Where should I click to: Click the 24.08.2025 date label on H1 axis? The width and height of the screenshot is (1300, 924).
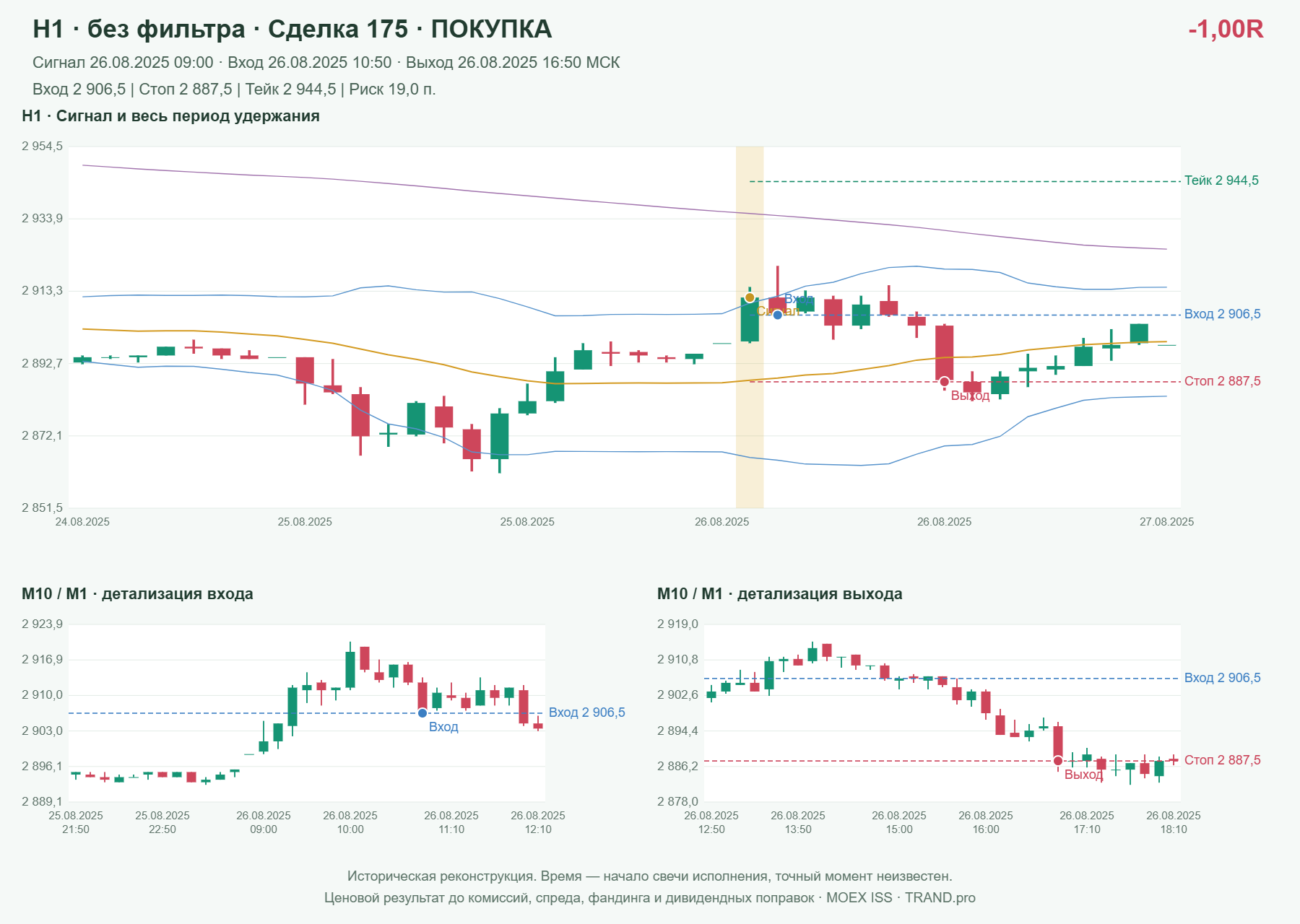82,522
